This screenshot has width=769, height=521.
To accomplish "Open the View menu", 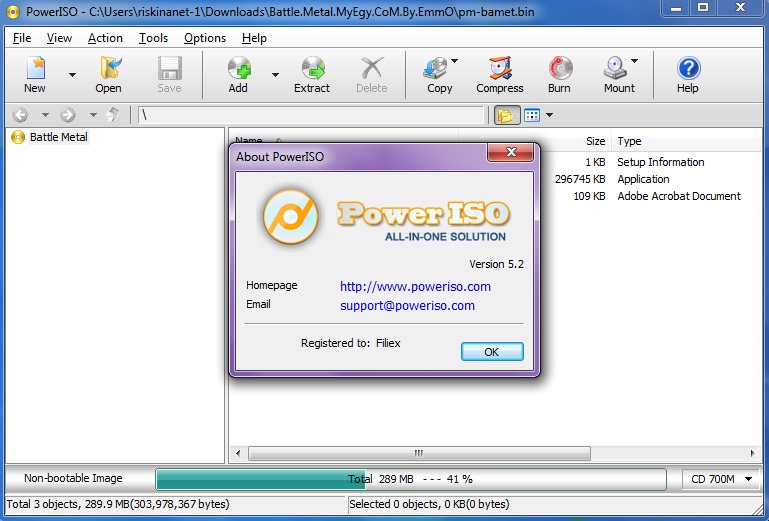I will click(59, 38).
